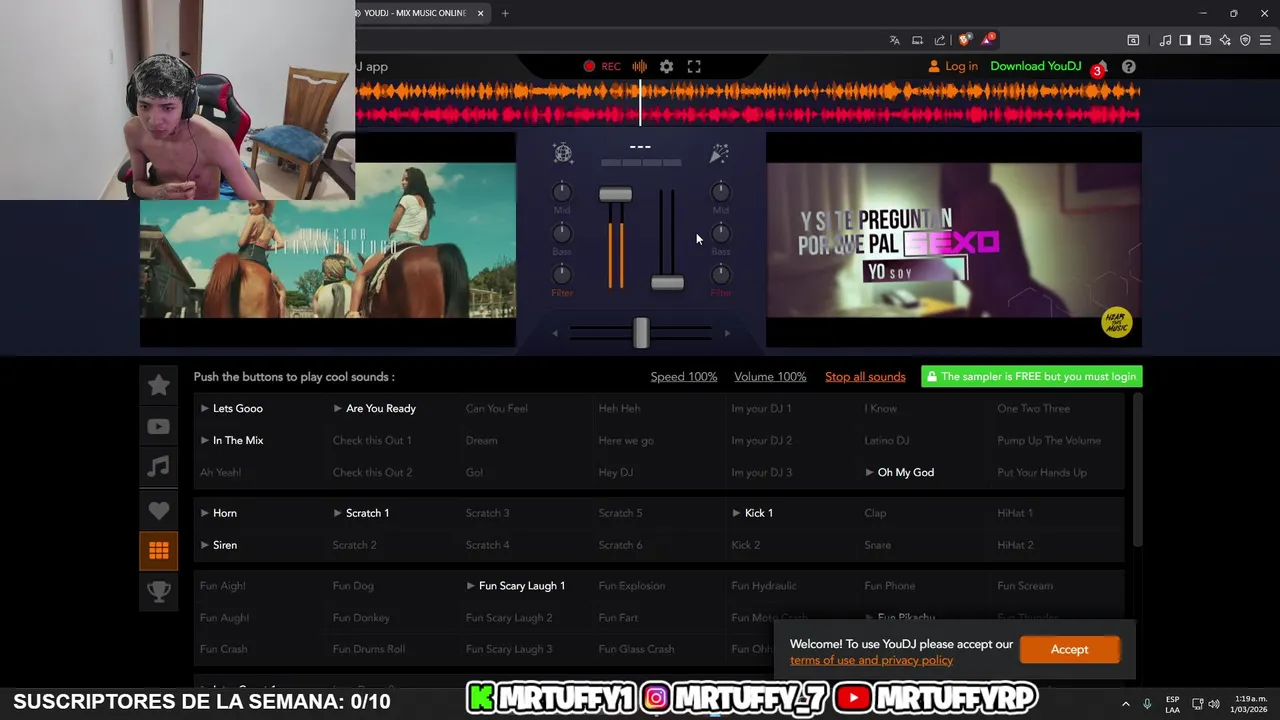The height and width of the screenshot is (720, 1280).
Task: Click the crossfader handle
Action: coord(641,333)
